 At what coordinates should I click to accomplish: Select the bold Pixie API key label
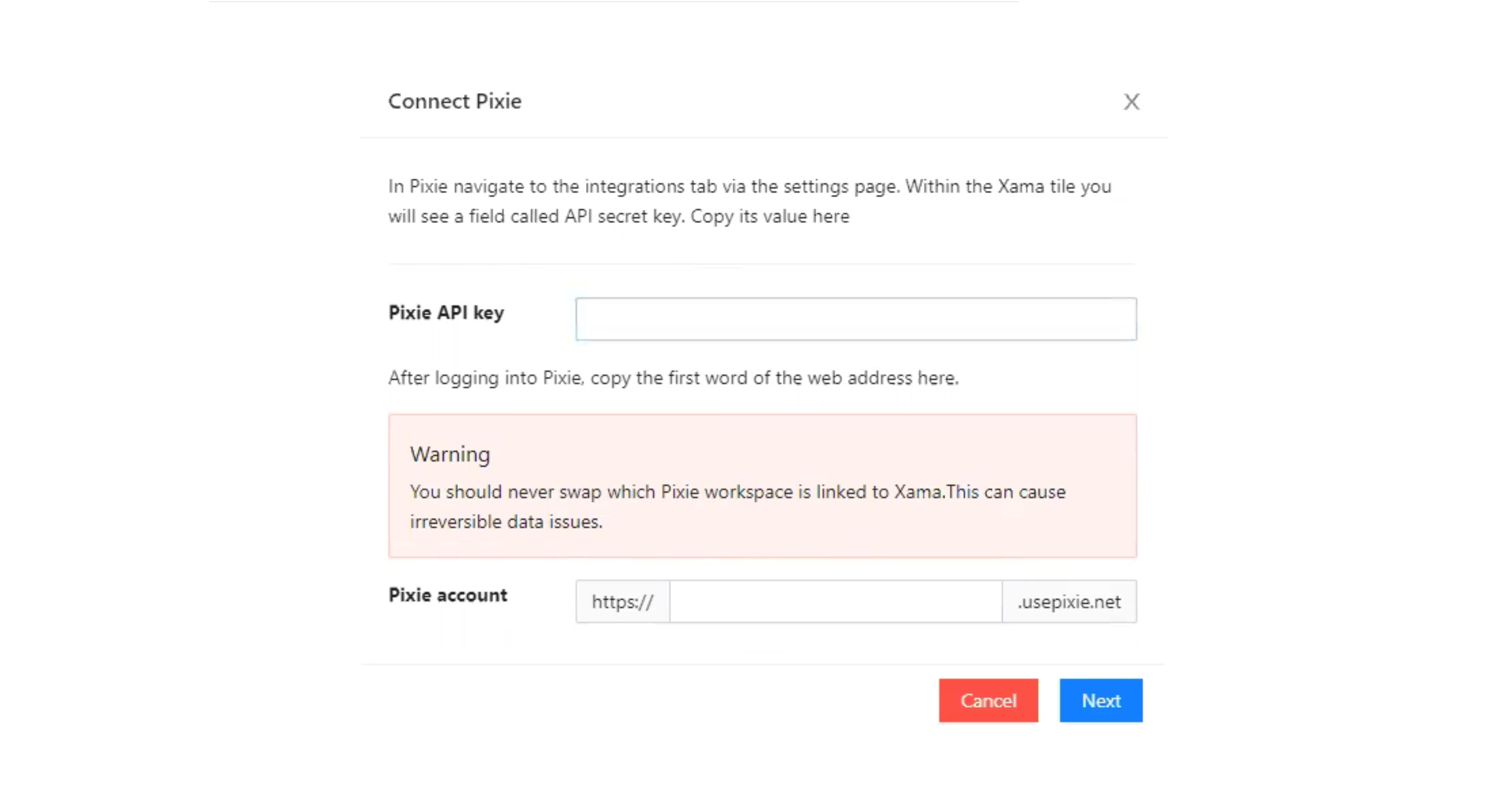coord(446,313)
